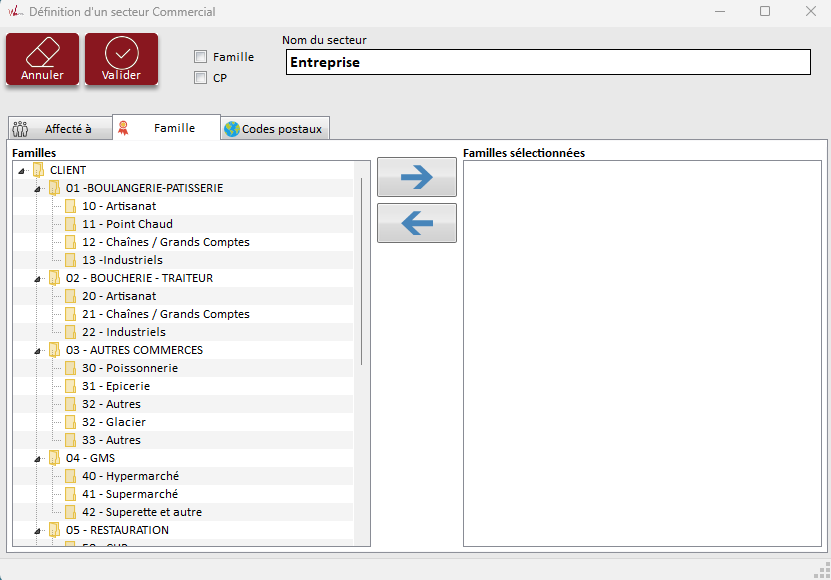Click the folder icon beside CLIENT
The width and height of the screenshot is (831, 580).
point(38,170)
